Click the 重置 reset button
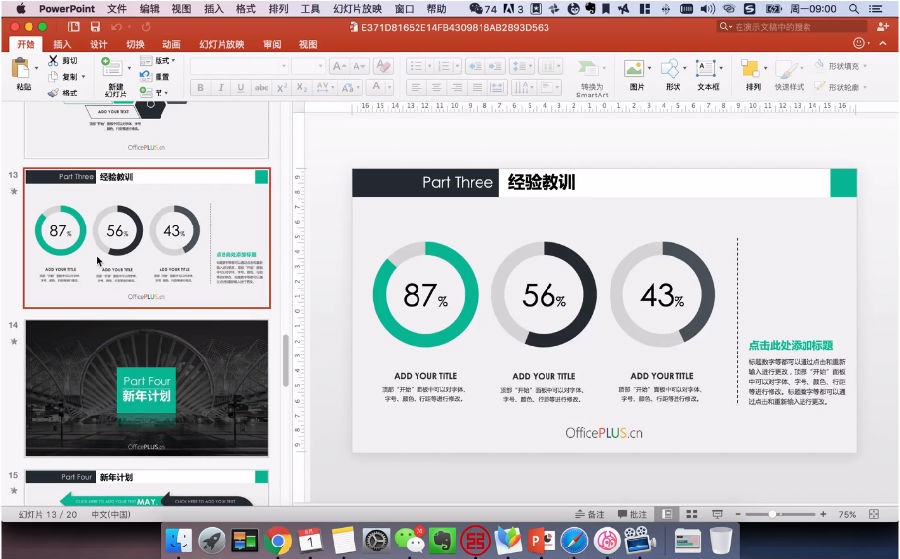 pyautogui.click(x=155, y=76)
